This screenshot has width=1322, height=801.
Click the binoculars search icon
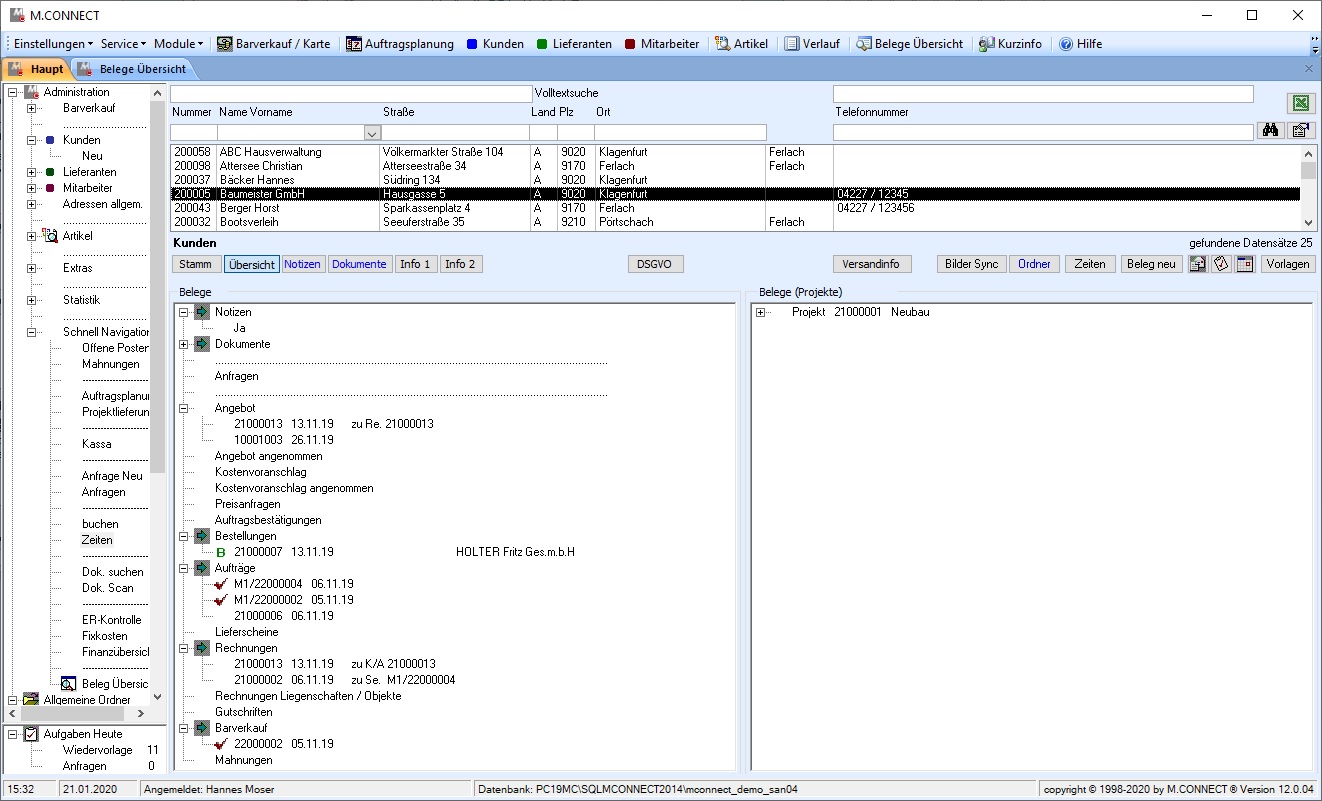click(1271, 131)
